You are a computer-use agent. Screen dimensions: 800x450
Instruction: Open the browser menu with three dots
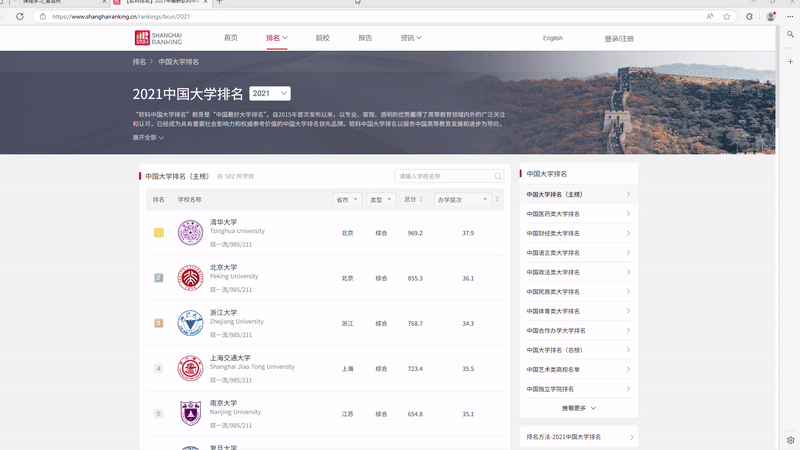click(x=790, y=16)
